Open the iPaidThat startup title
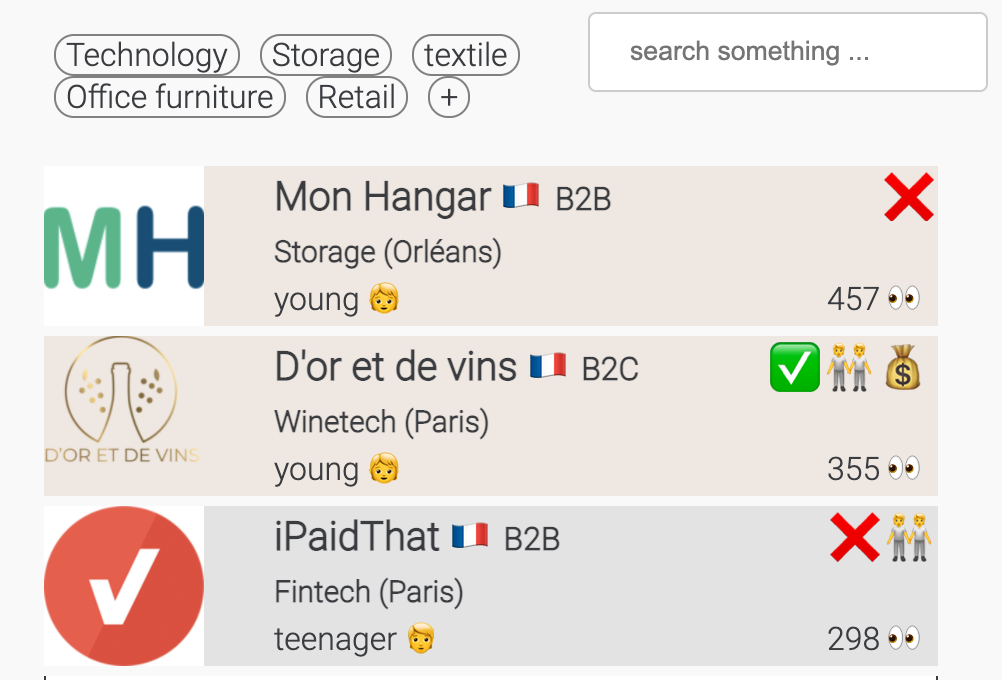The width and height of the screenshot is (1002, 680). pyautogui.click(x=357, y=538)
